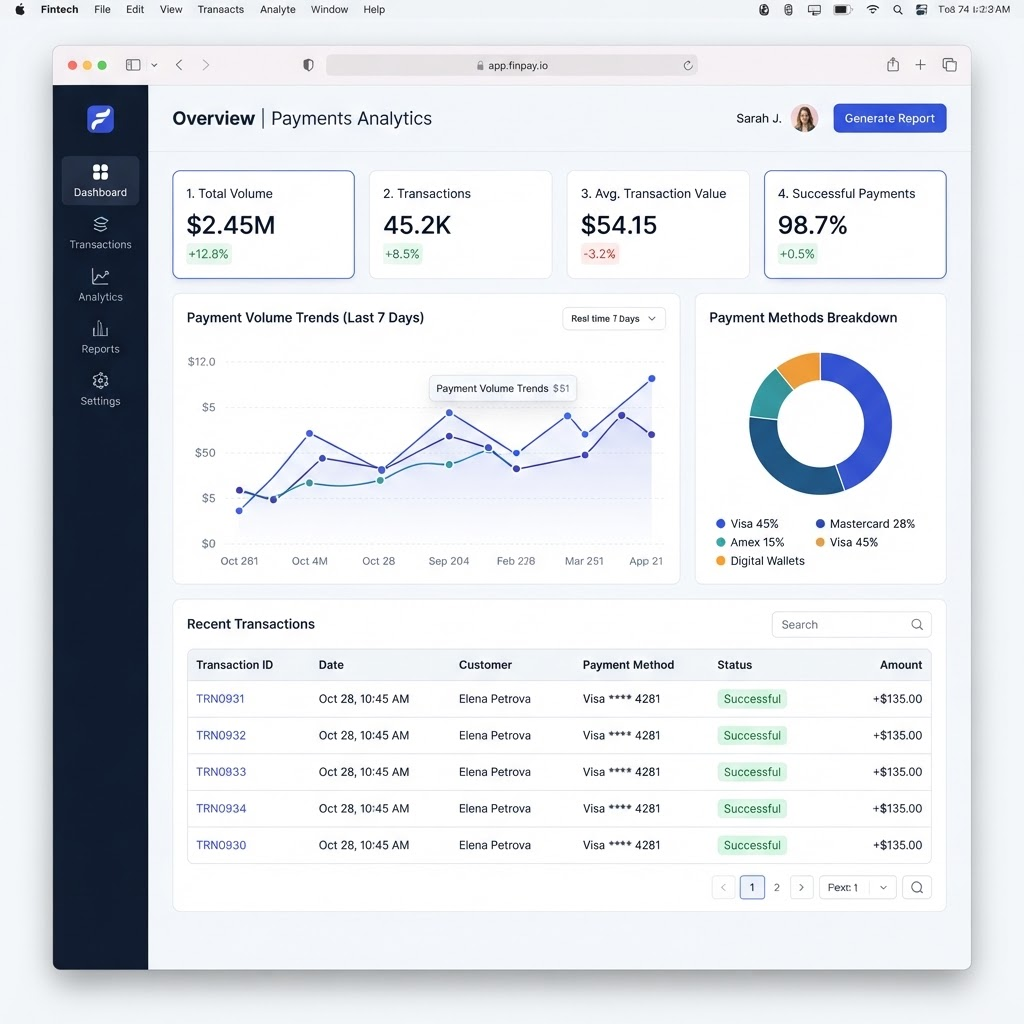Go back with the browser back arrow
The height and width of the screenshot is (1024, 1024).
tap(179, 65)
